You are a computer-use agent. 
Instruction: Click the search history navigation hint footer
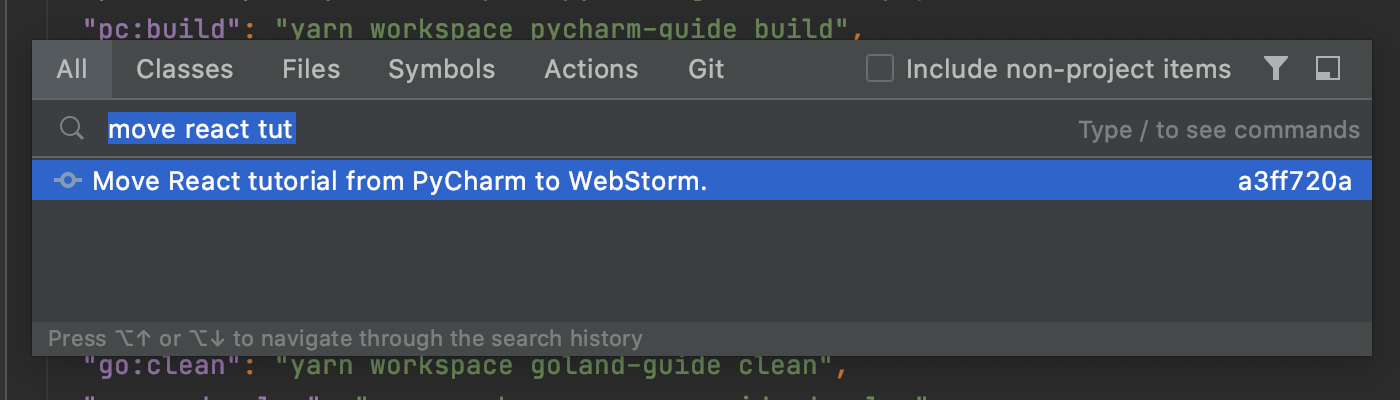345,339
